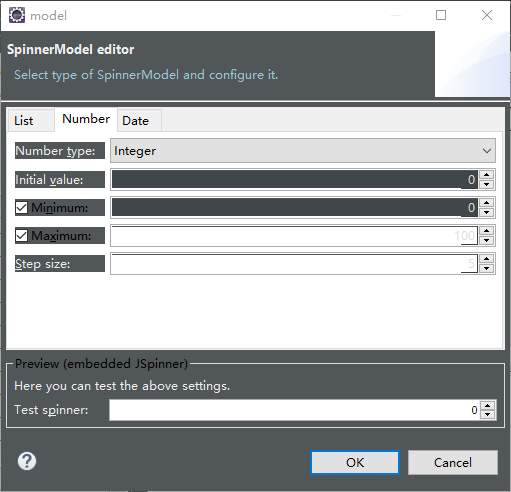Increment the Minimum spinner up arrow
Screen dimensions: 511x492
(487, 203)
